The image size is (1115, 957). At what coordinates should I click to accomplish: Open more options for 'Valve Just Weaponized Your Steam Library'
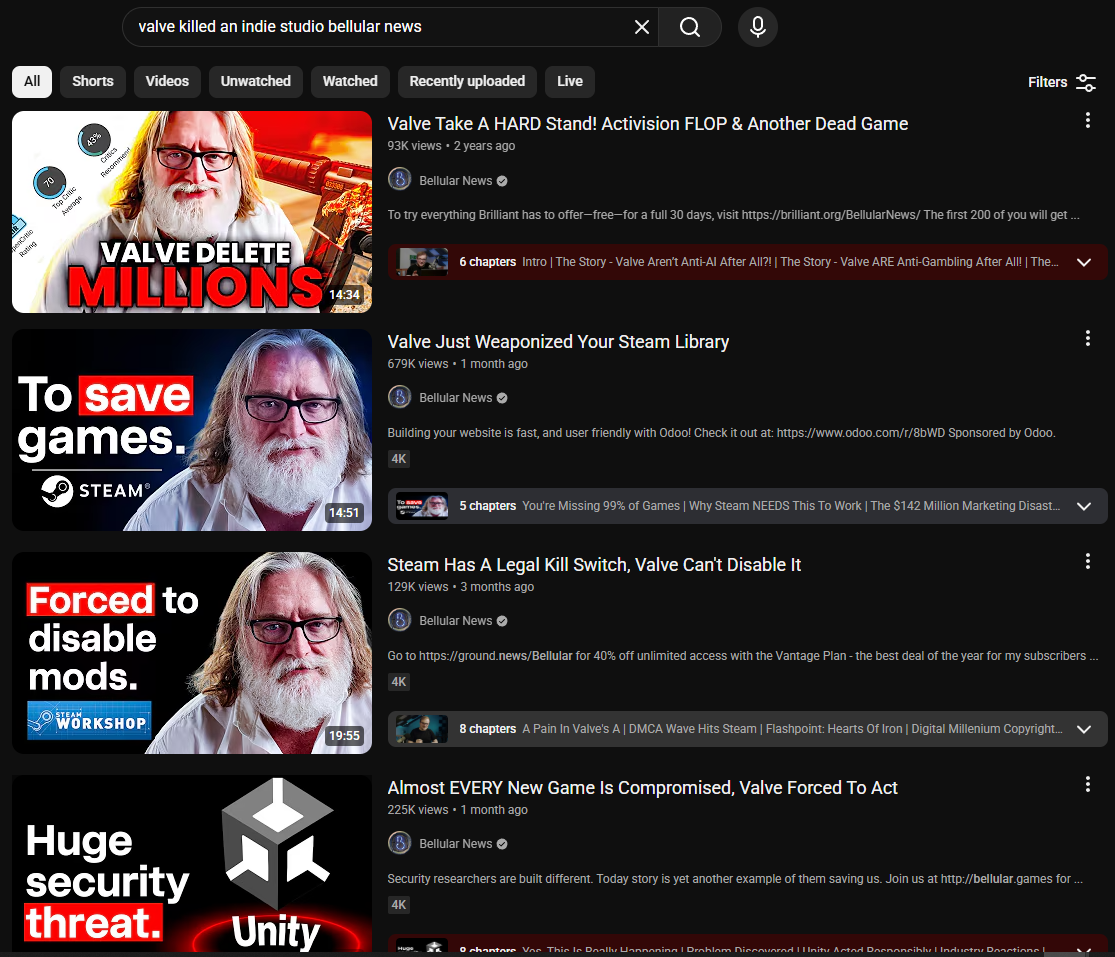[x=1087, y=338]
